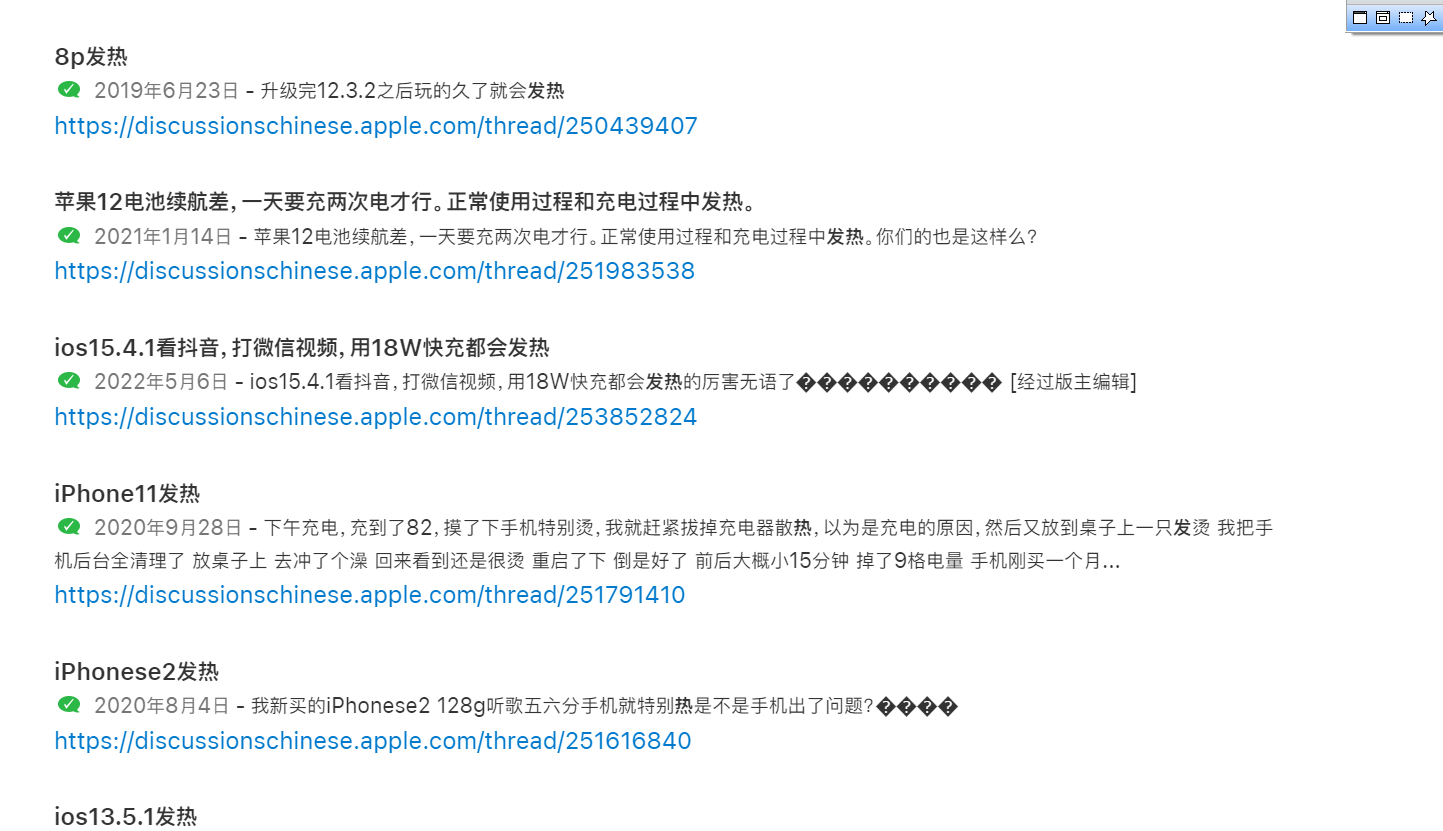Open thread link ending in 251616840
Screen dimensions: 1443x831
[373, 741]
